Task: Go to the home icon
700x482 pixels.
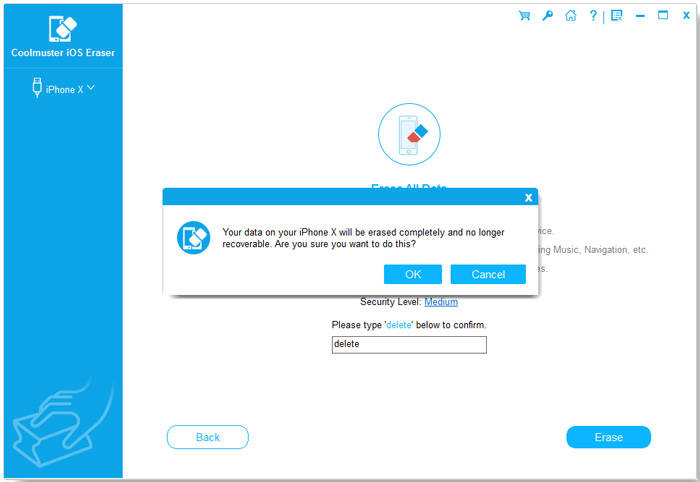Action: (571, 16)
